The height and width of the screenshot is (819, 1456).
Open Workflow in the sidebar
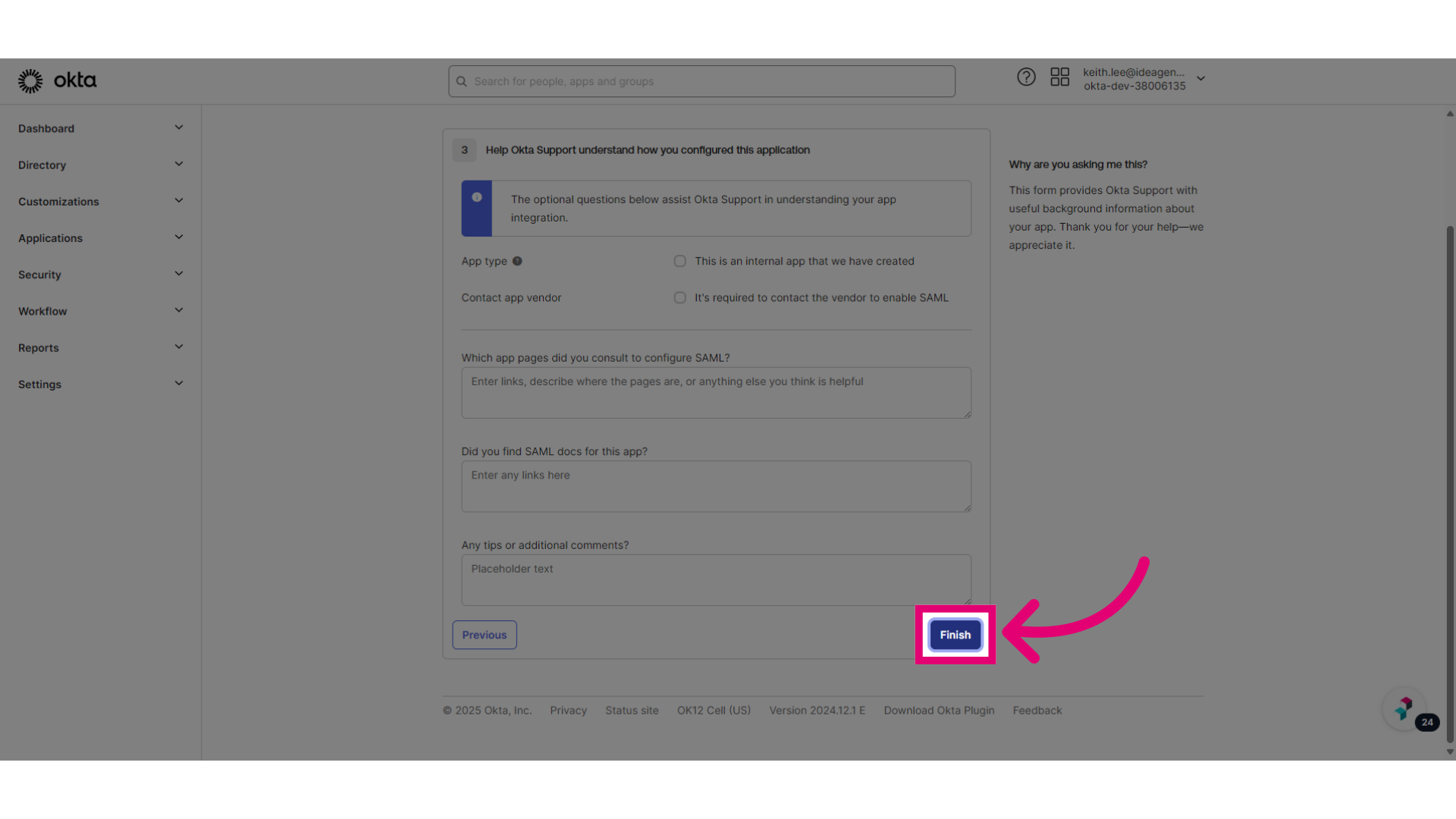pyautogui.click(x=42, y=312)
